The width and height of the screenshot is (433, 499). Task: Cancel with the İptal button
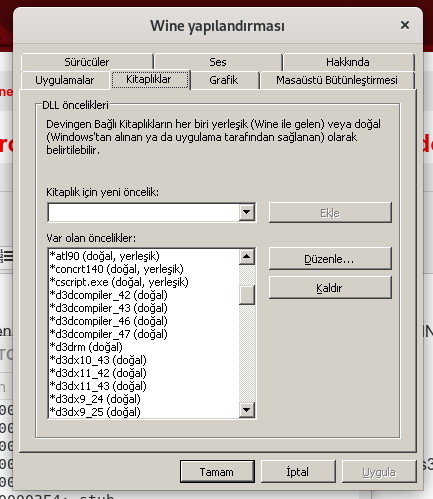click(298, 472)
